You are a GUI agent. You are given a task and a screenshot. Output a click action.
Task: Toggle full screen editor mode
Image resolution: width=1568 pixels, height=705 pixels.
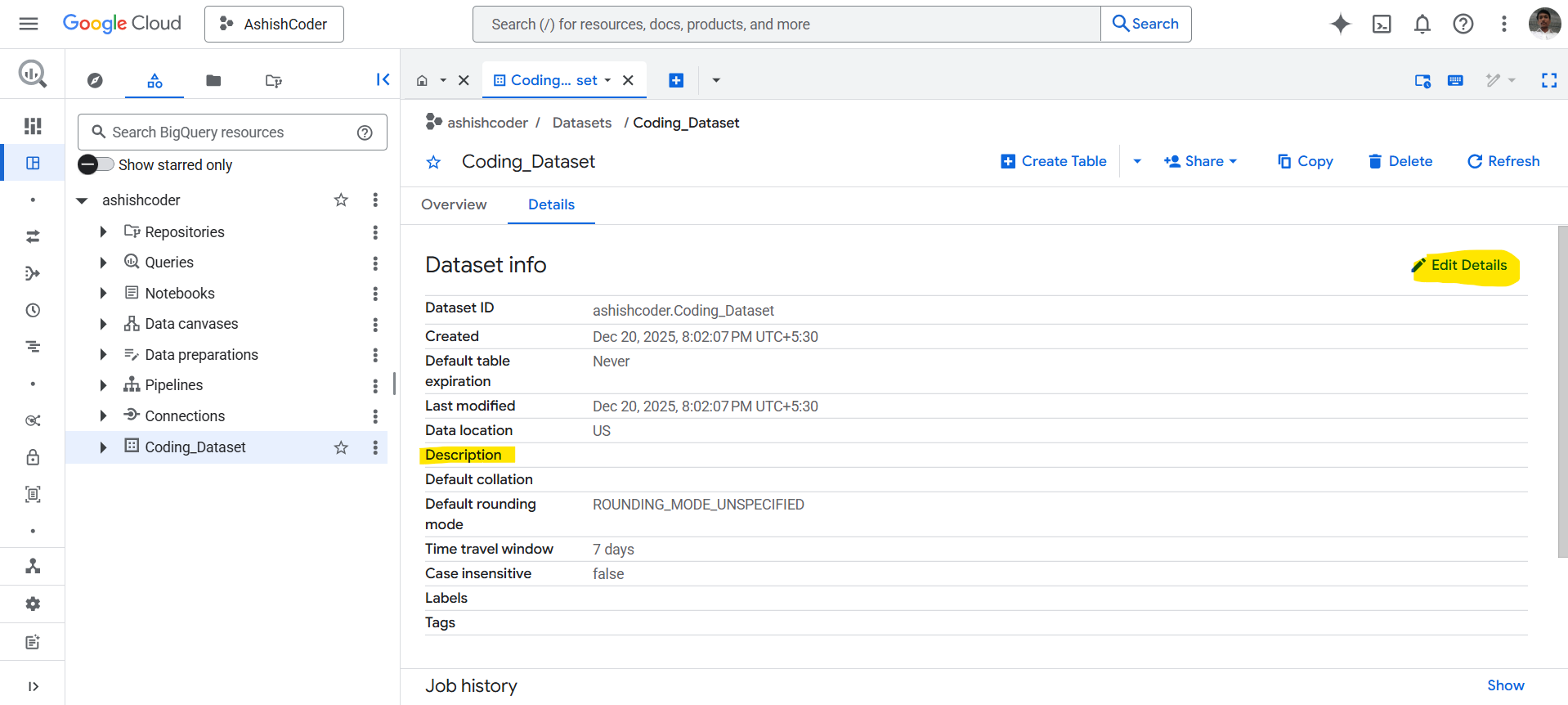(x=1549, y=80)
